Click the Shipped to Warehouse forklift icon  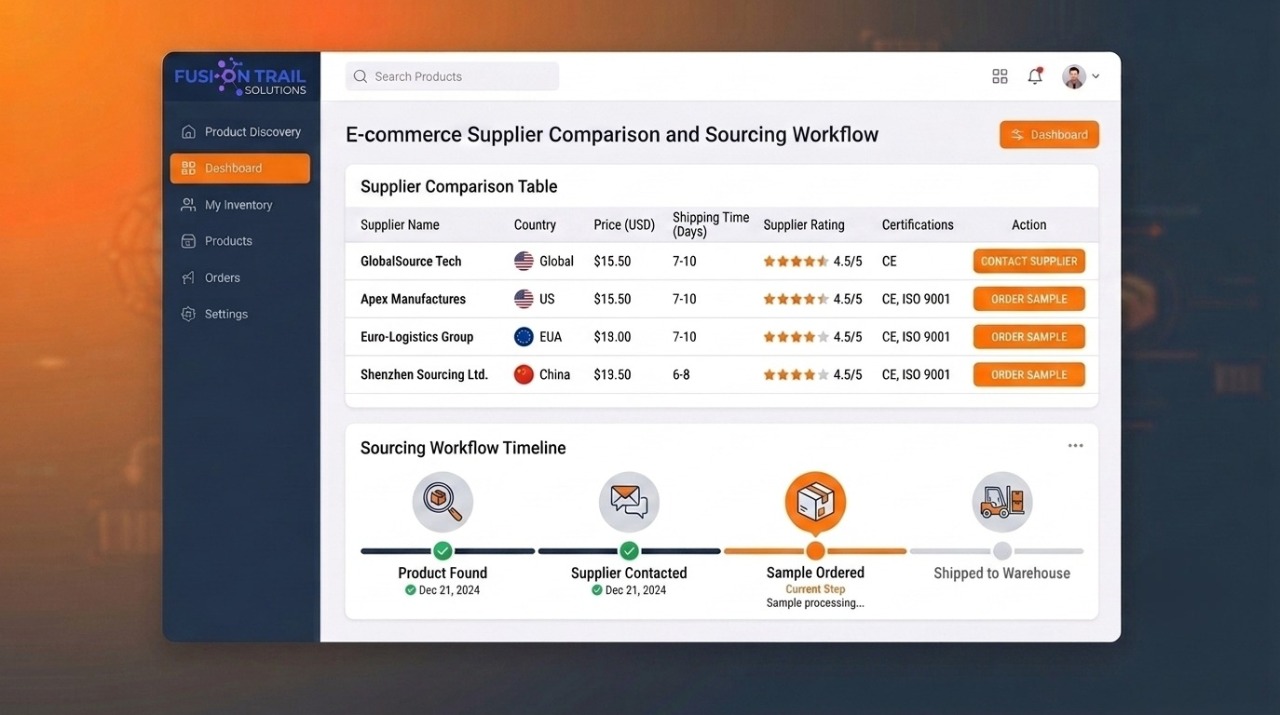pos(1002,502)
